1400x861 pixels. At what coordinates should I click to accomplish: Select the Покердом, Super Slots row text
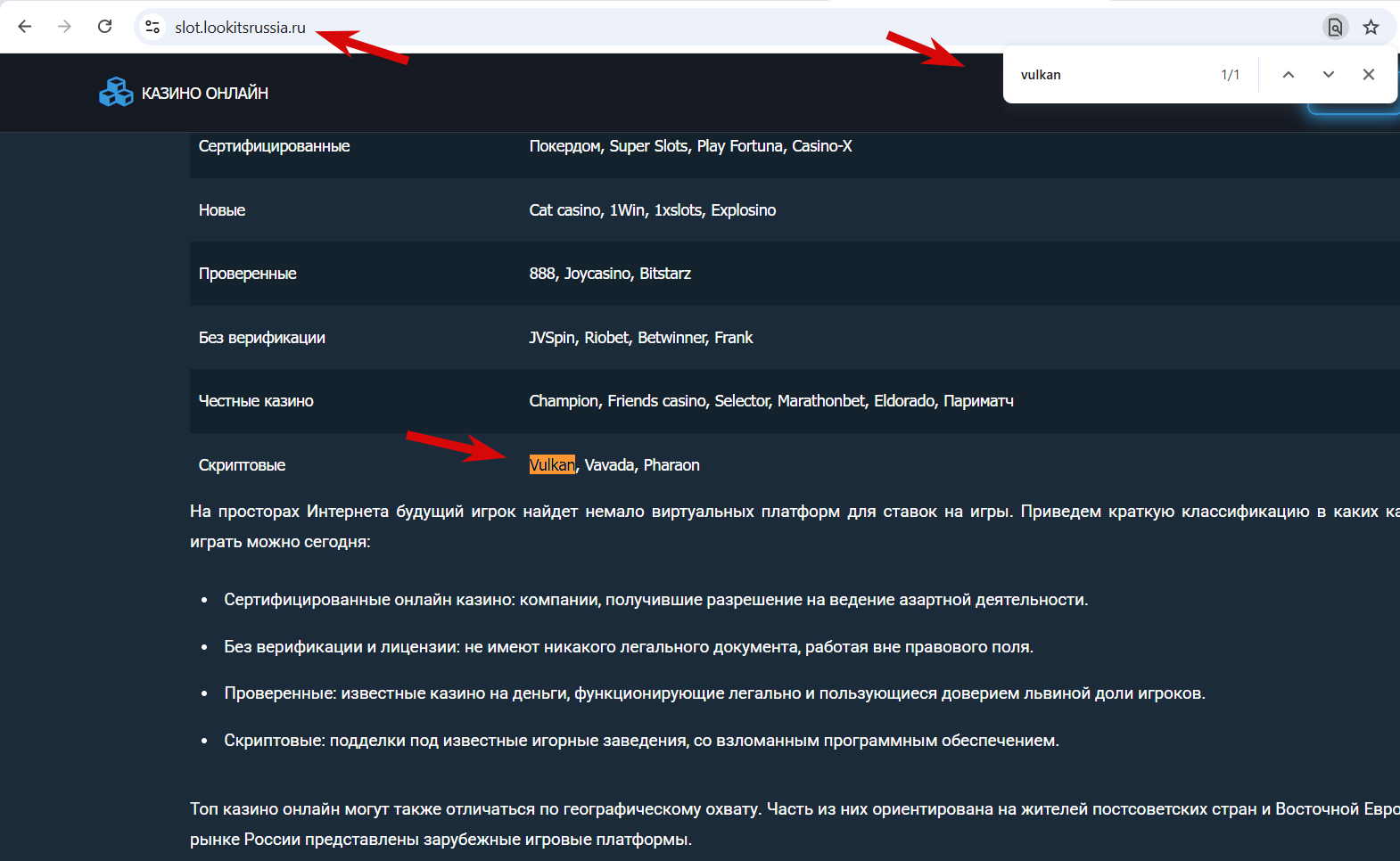tap(690, 146)
